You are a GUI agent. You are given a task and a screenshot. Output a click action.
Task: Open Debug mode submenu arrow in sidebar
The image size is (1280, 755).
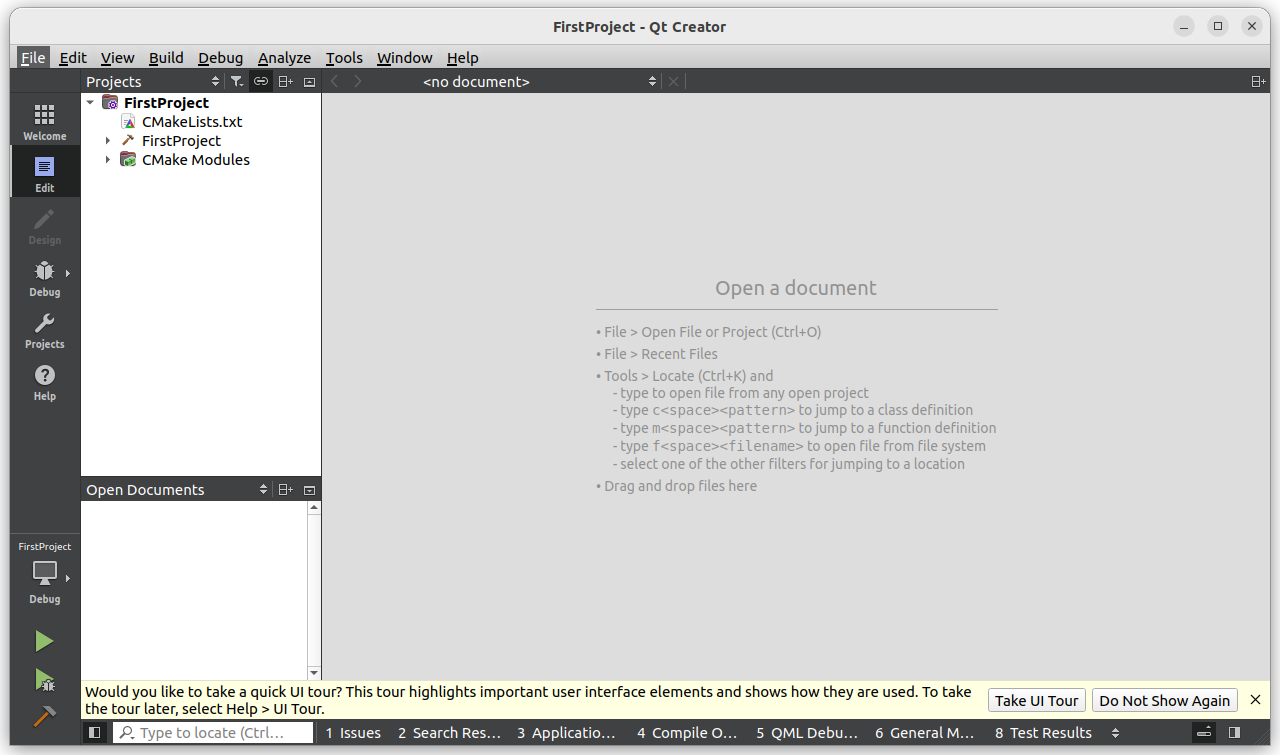tap(68, 273)
